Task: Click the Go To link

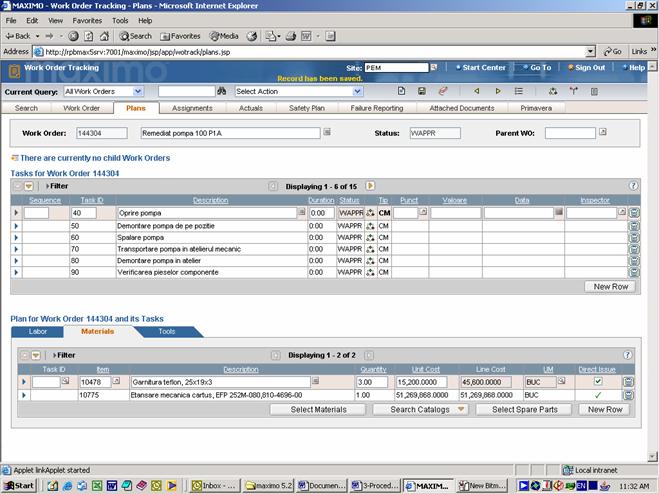Action: coord(537,67)
